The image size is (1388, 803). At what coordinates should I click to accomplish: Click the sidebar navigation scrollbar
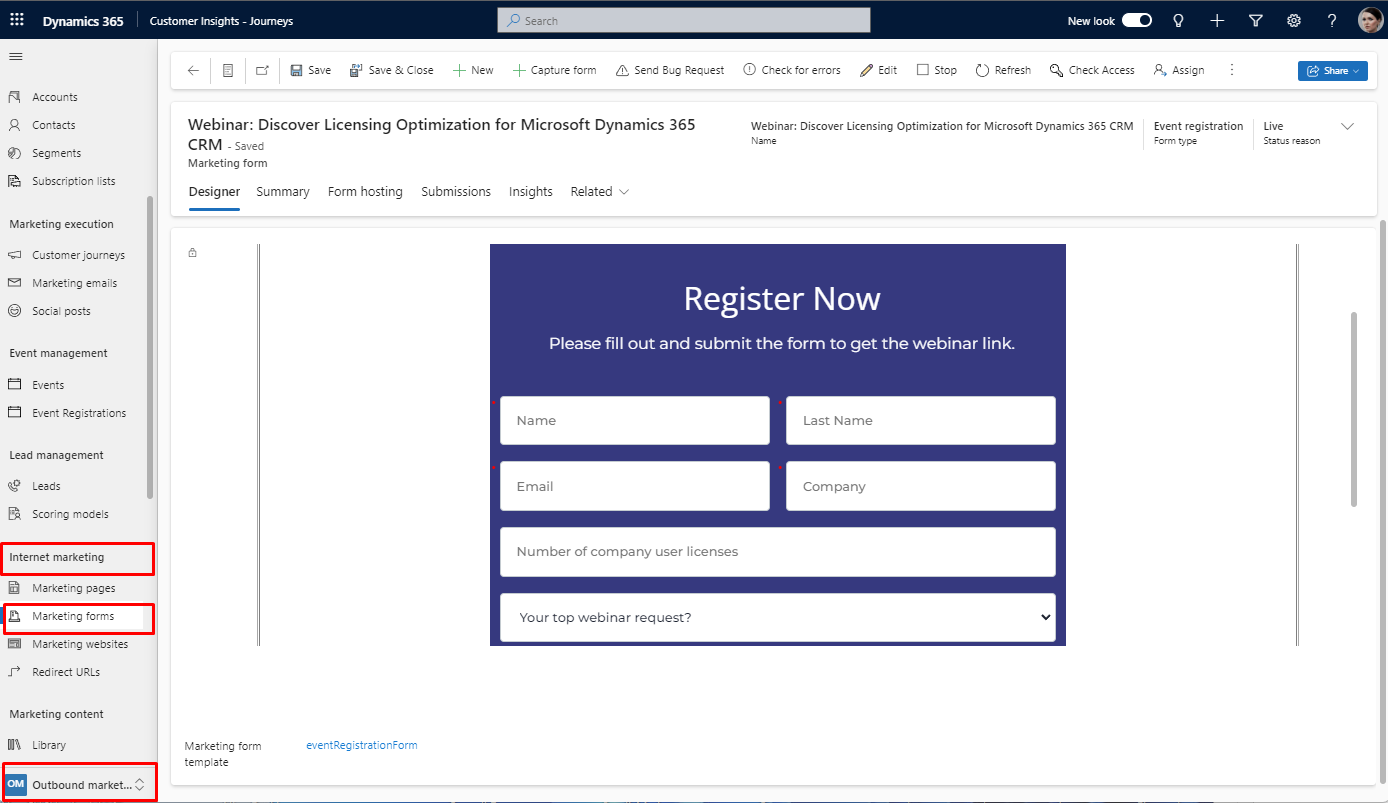150,347
